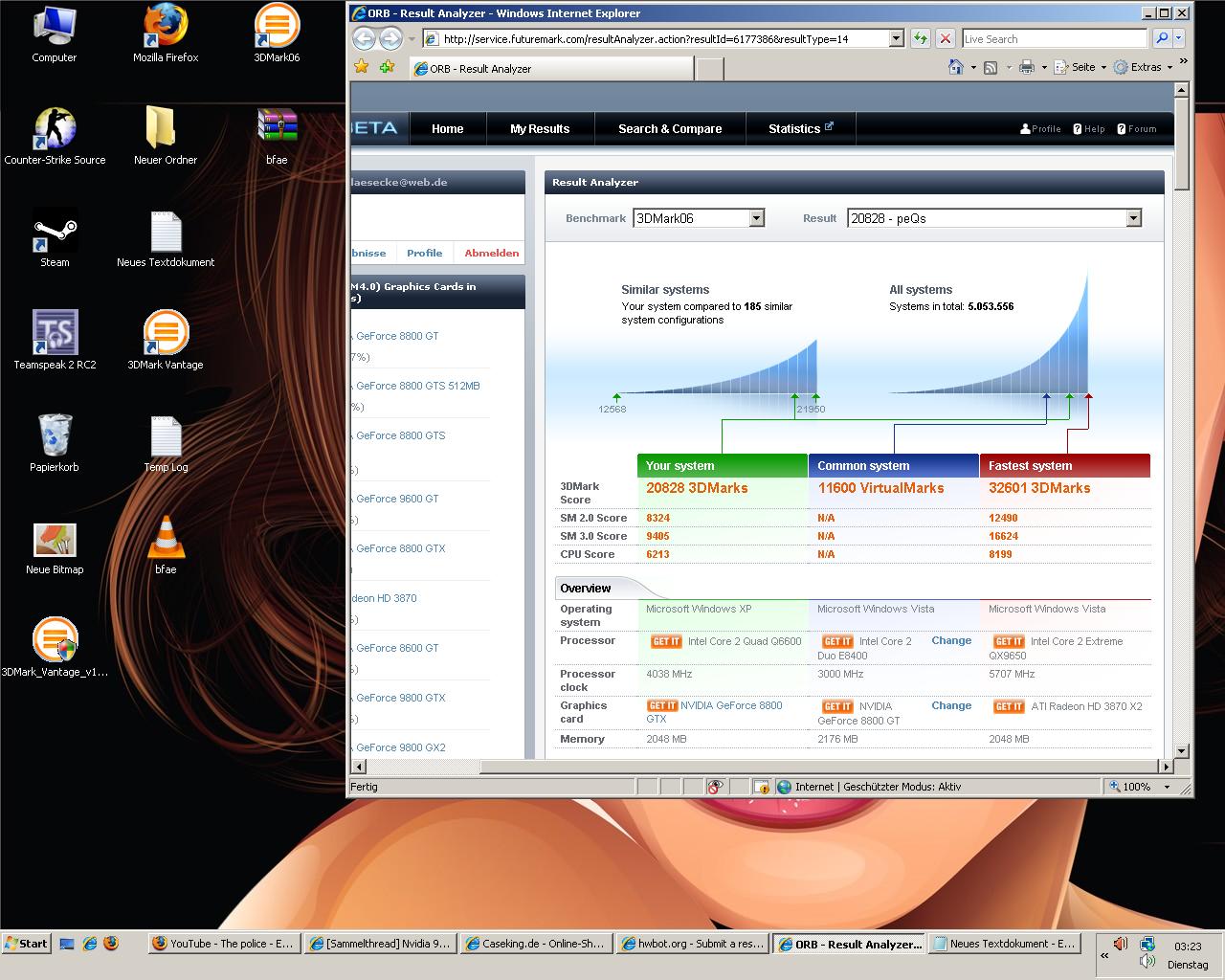This screenshot has height=980, width=1225.
Task: Click the Abmelden logout link
Action: click(x=492, y=253)
